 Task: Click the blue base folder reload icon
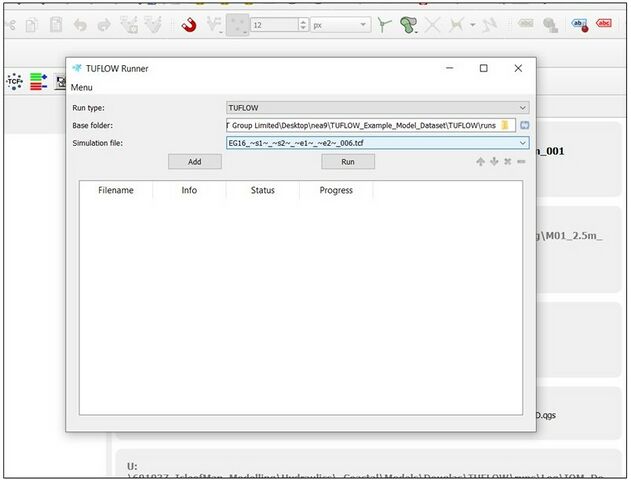(x=523, y=125)
